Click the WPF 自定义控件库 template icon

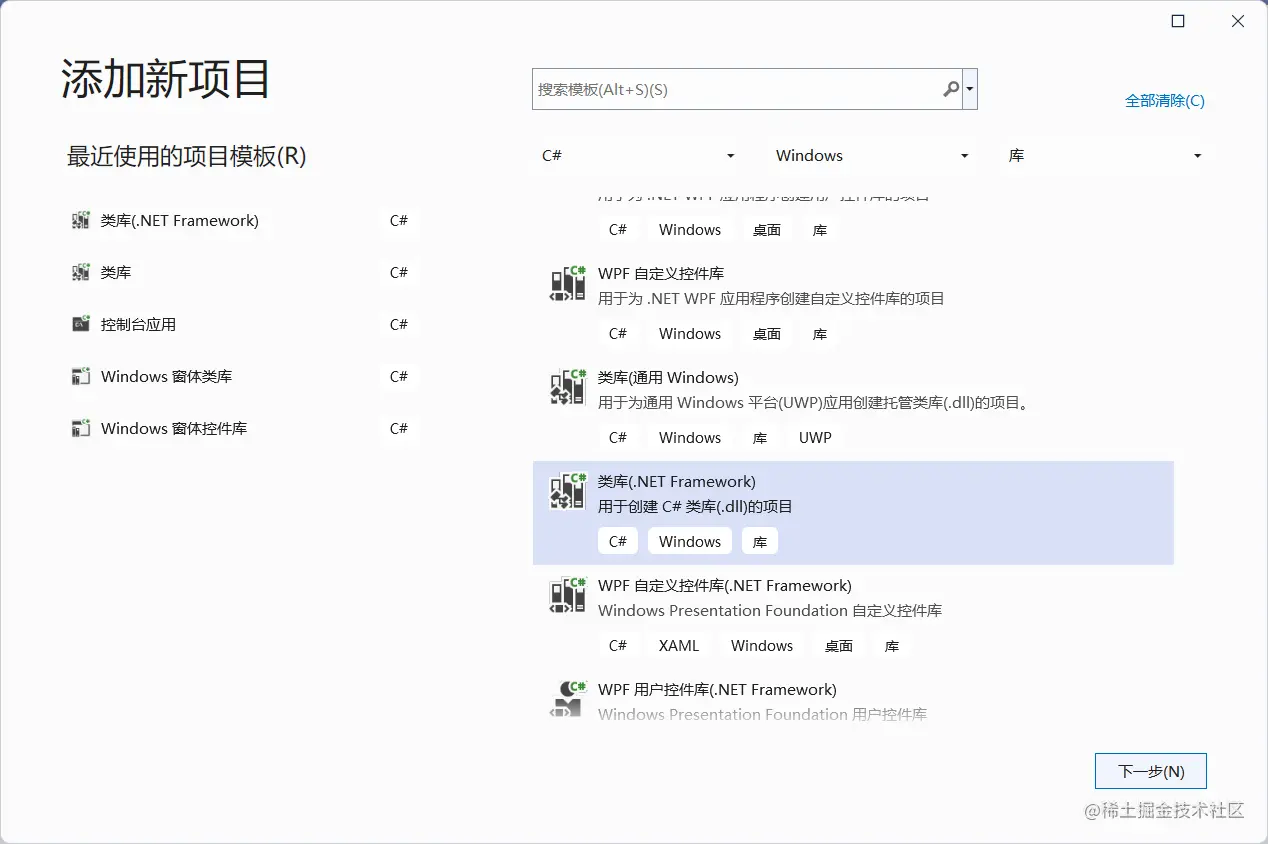tap(568, 284)
